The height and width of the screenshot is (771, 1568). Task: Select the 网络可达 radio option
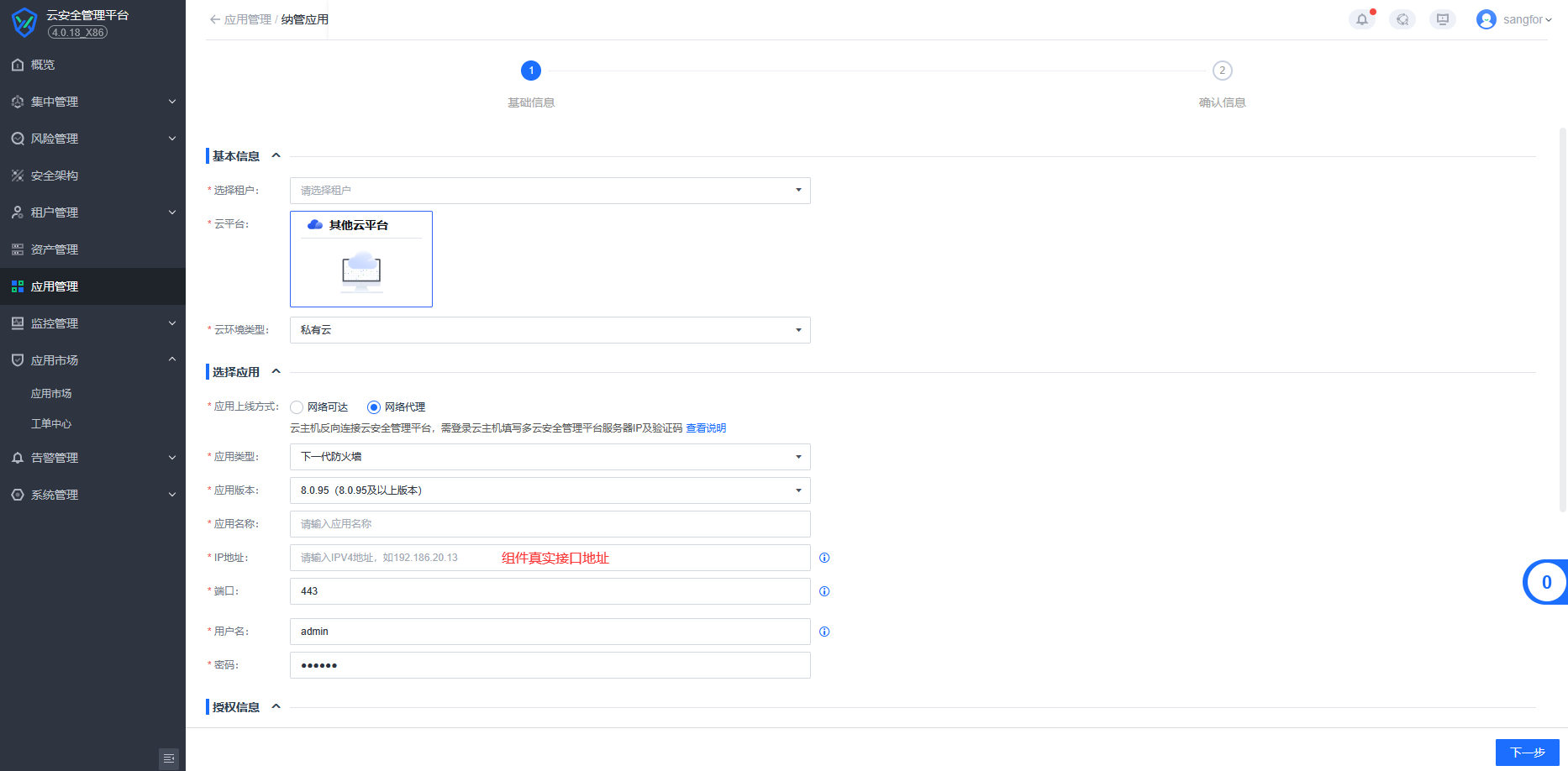click(297, 407)
